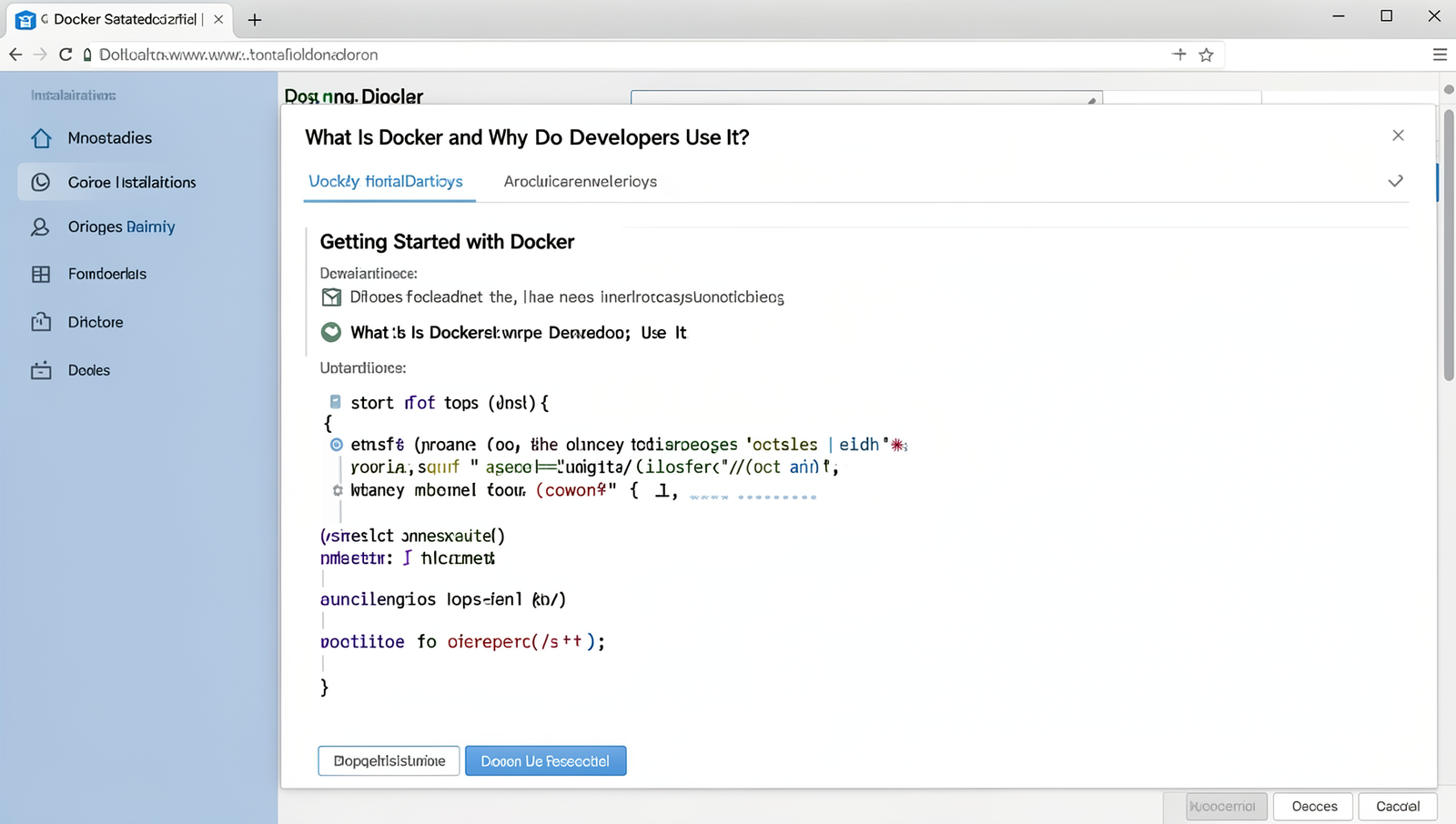Click the greyed Kuocermol button
1456x824 pixels.
coord(1226,806)
